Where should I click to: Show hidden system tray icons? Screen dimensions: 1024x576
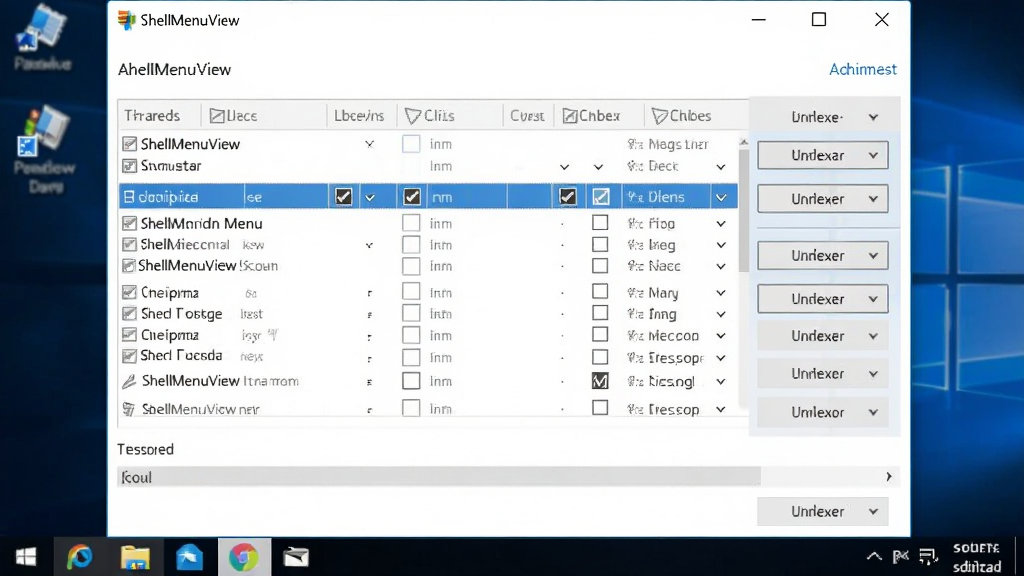pyautogui.click(x=874, y=556)
